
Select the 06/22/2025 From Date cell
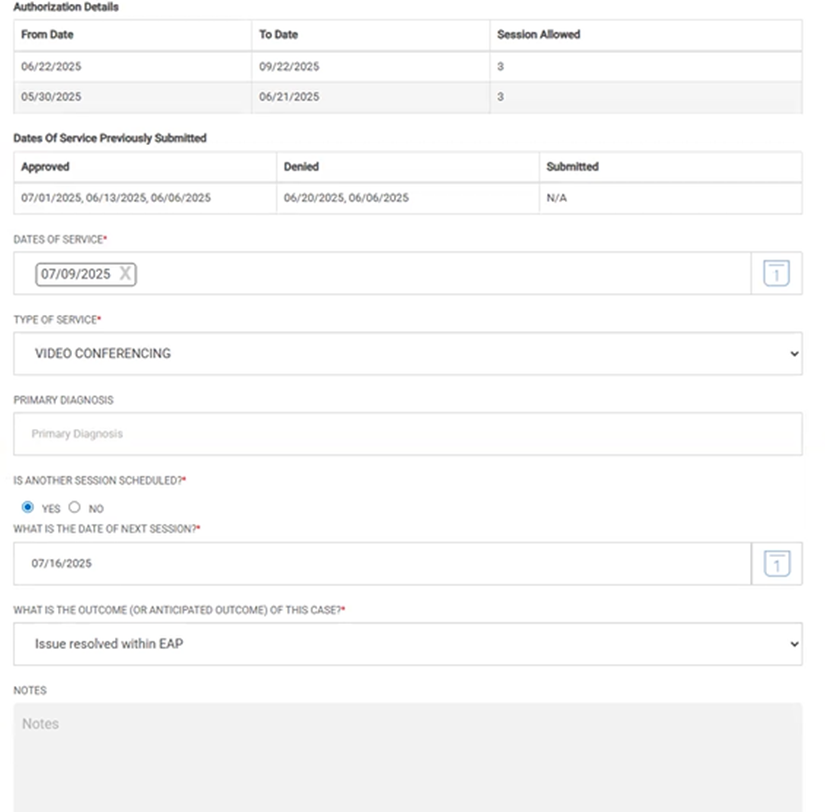click(x=51, y=66)
